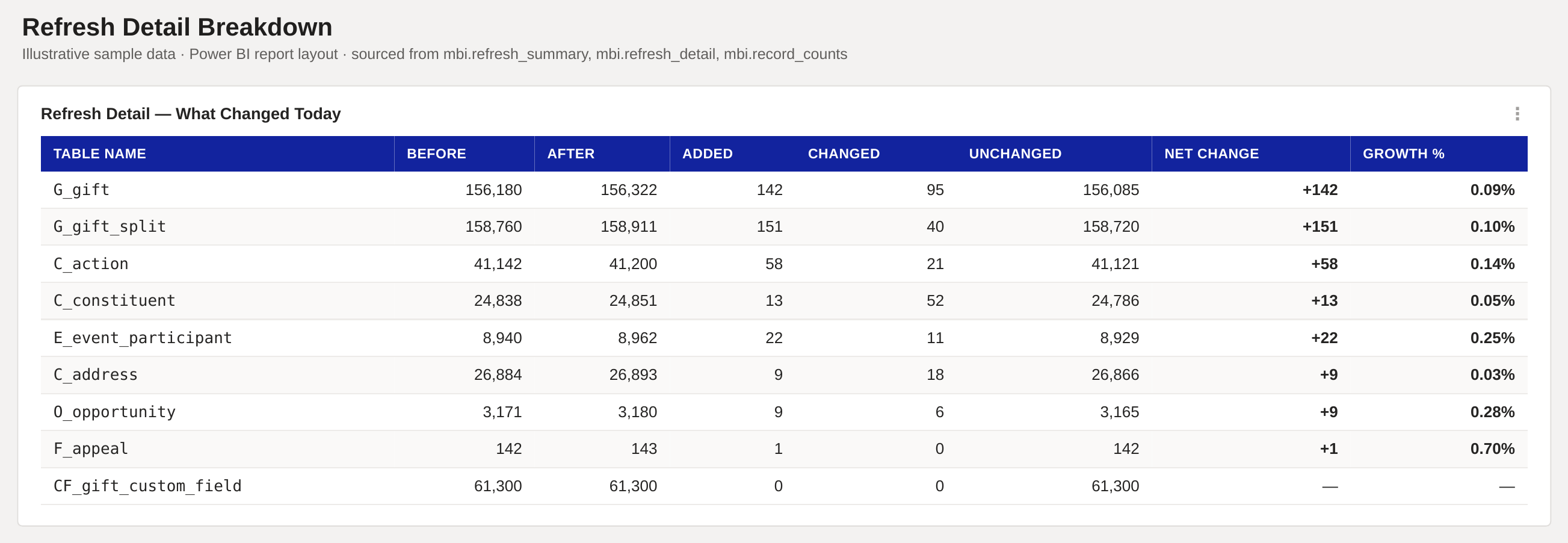Click the 'Illustrative sample data' subtitle line

434,54
